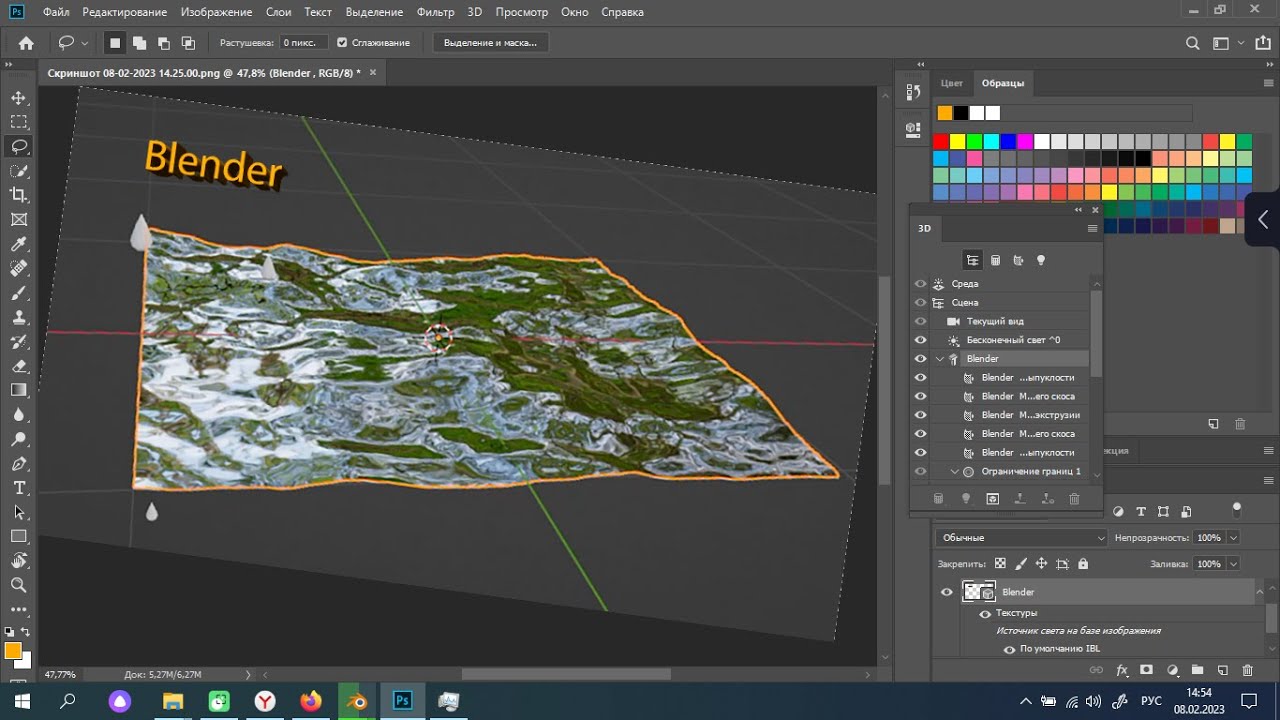This screenshot has width=1280, height=720.
Task: Open the 3D menu in menu bar
Action: 474,12
